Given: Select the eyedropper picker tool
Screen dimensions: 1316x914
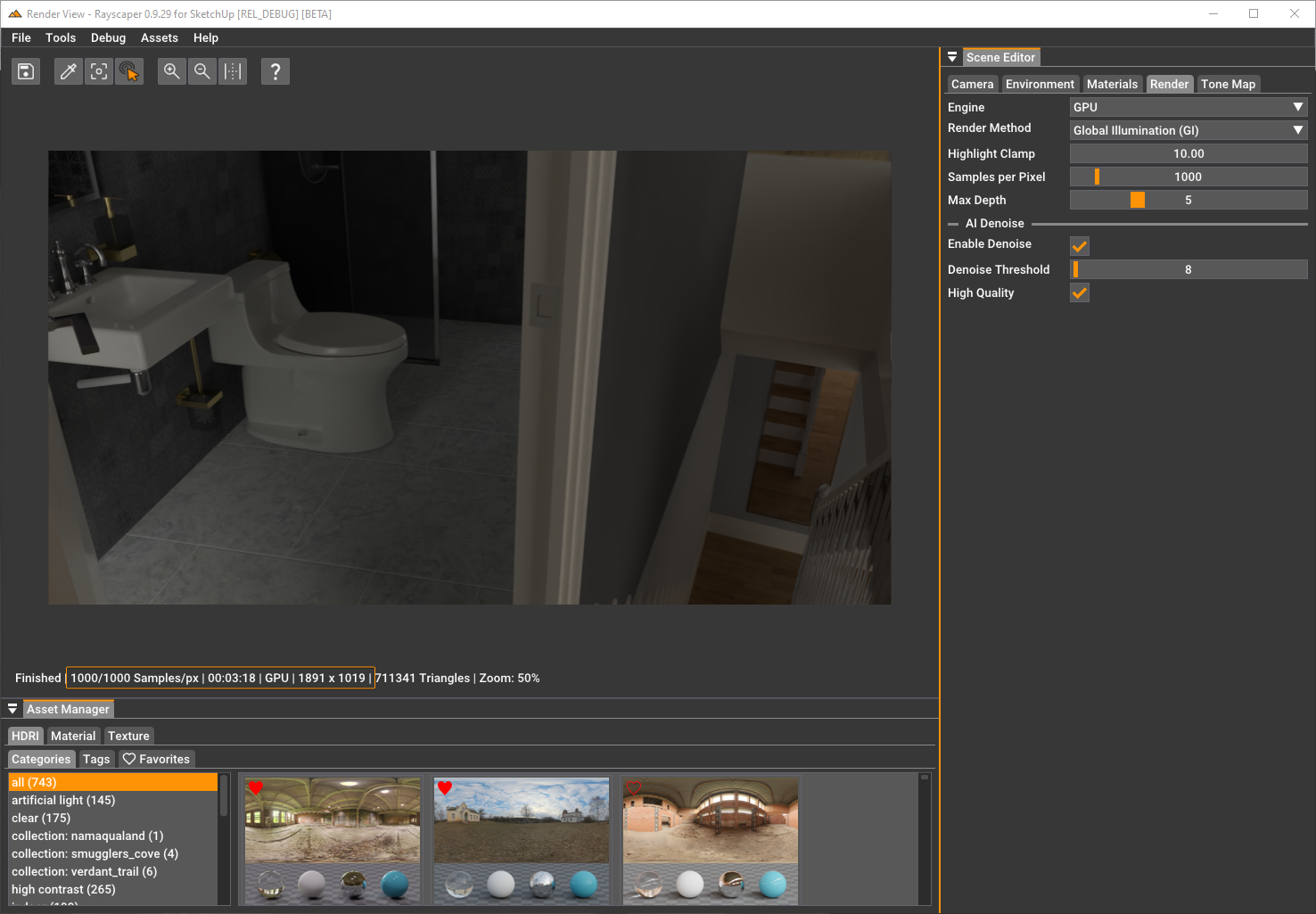Looking at the screenshot, I should click(68, 71).
